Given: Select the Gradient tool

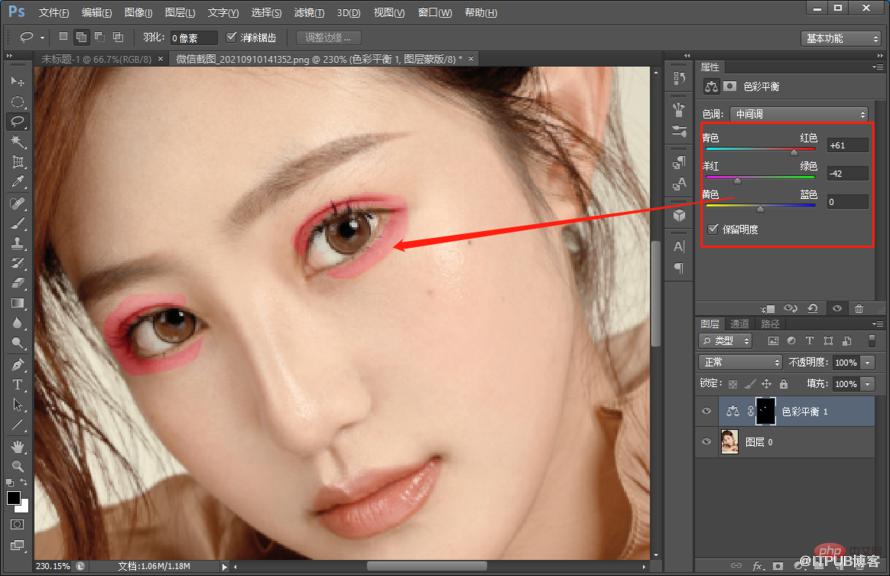Looking at the screenshot, I should click(18, 303).
